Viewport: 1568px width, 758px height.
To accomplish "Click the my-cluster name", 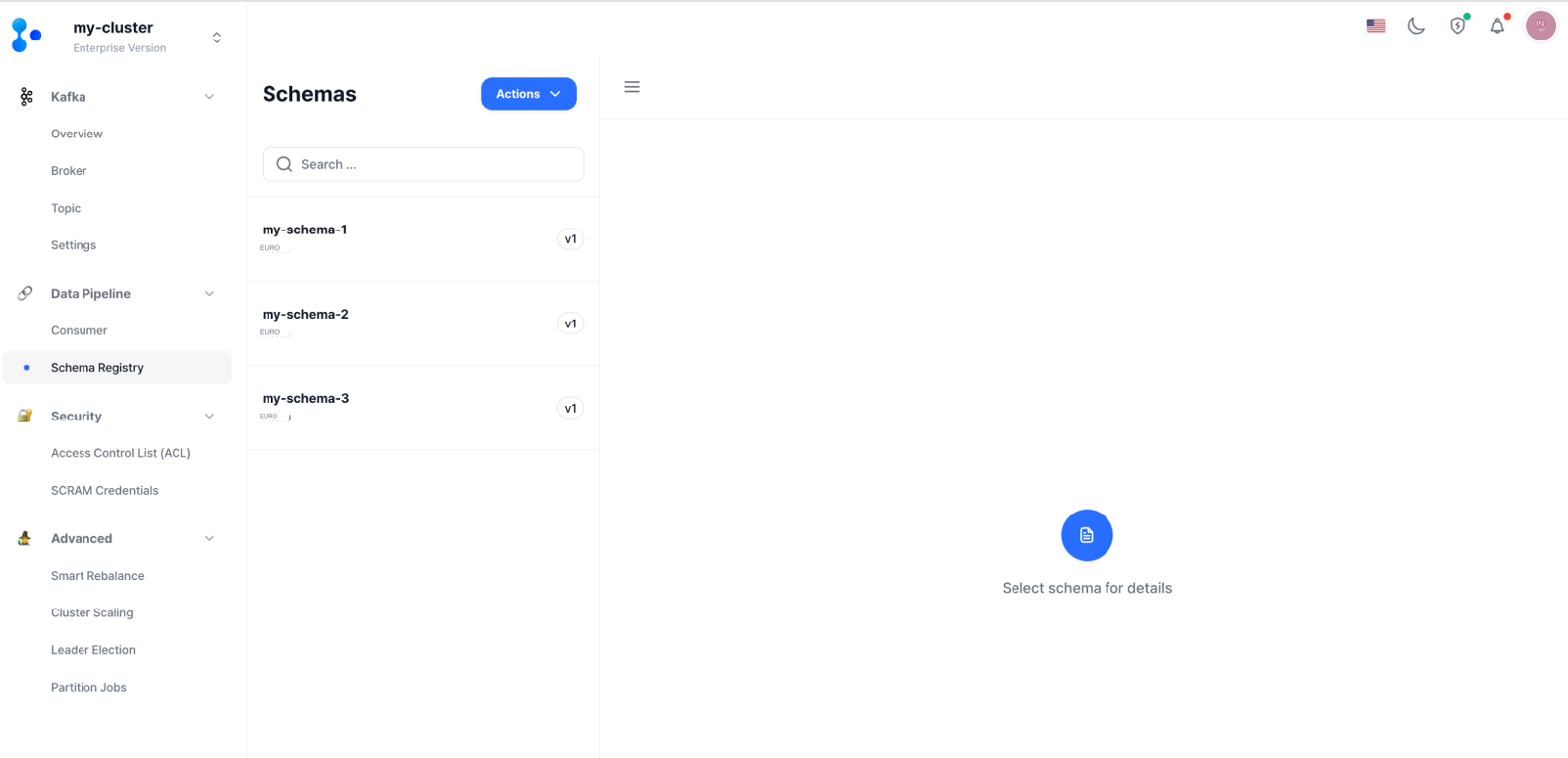I will (113, 28).
